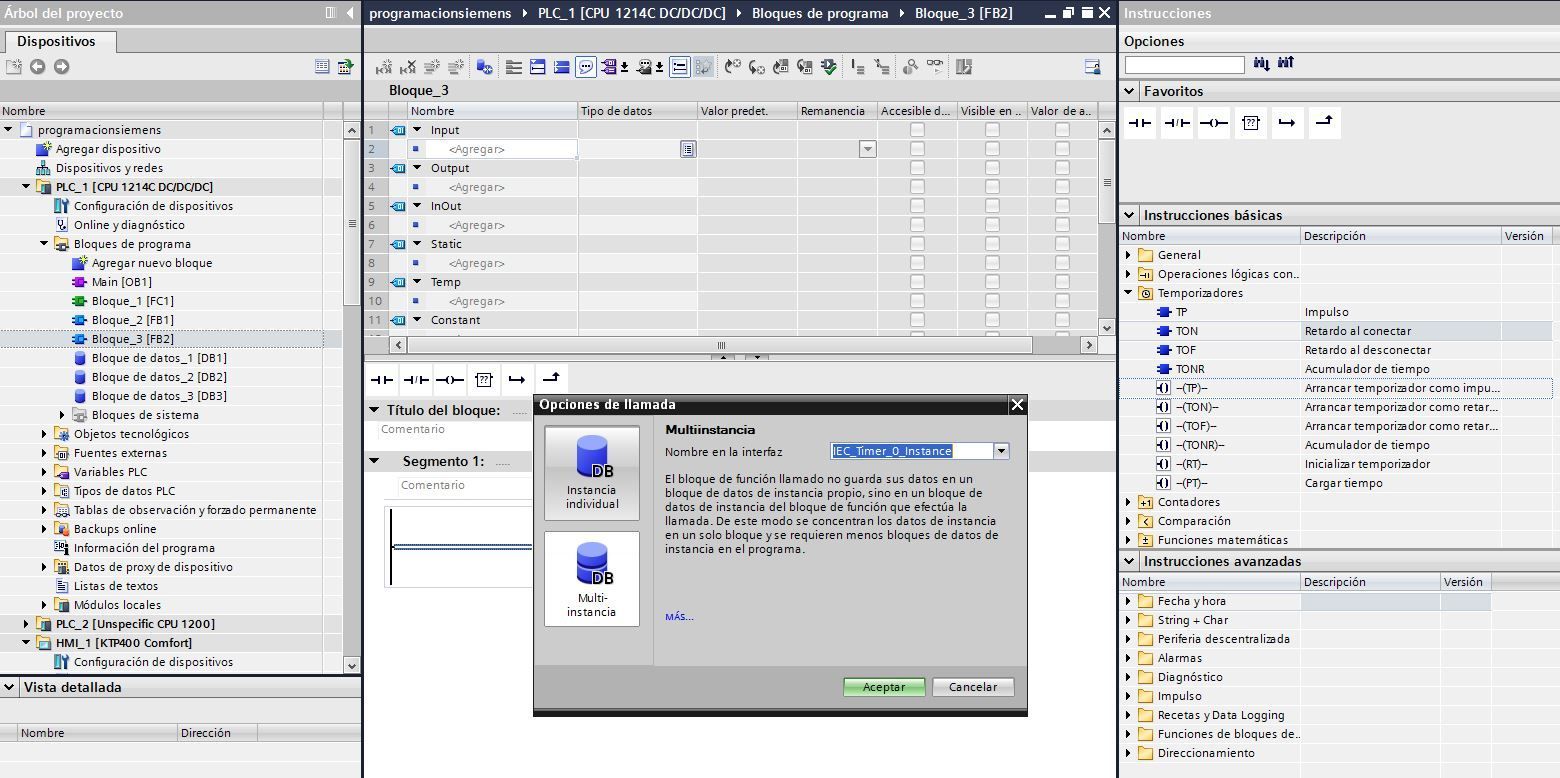Toggle Valor de ajuste checkbox in Output row
The width and height of the screenshot is (1560, 778).
coord(1062,168)
